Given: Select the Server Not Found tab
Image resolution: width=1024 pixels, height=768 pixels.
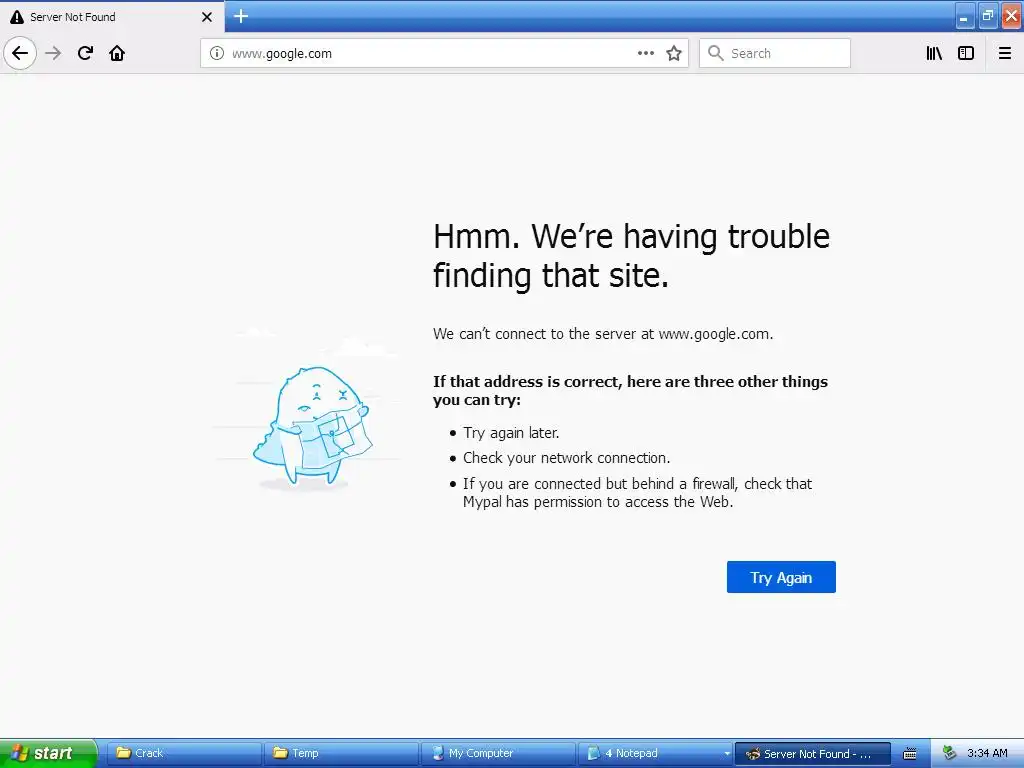Looking at the screenshot, I should (x=111, y=17).
